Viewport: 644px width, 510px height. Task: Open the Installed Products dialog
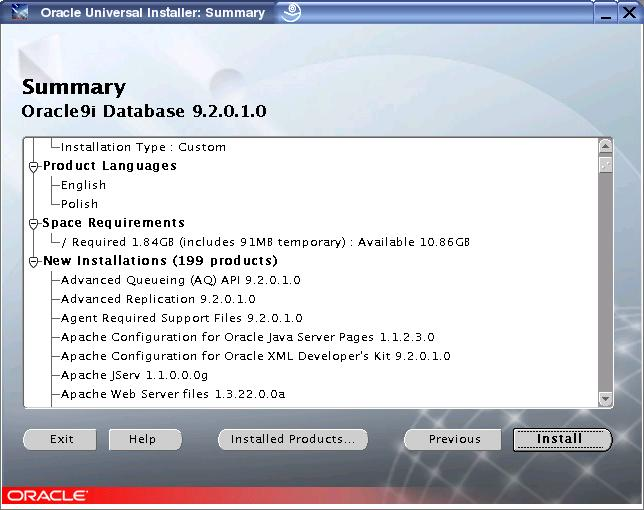pos(293,439)
